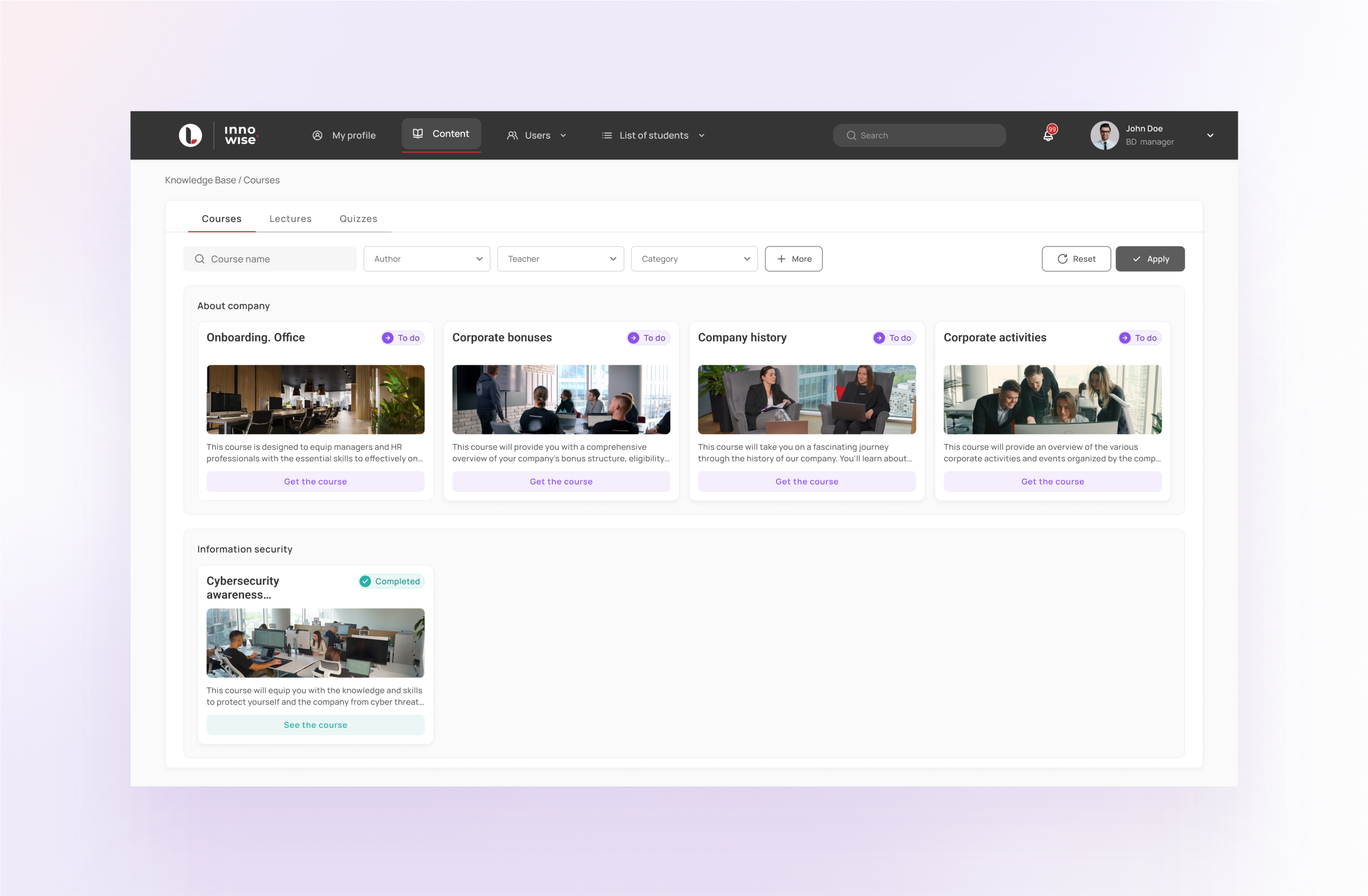1368x896 pixels.
Task: Open the Cybersecurity awareness course image
Action: [316, 643]
